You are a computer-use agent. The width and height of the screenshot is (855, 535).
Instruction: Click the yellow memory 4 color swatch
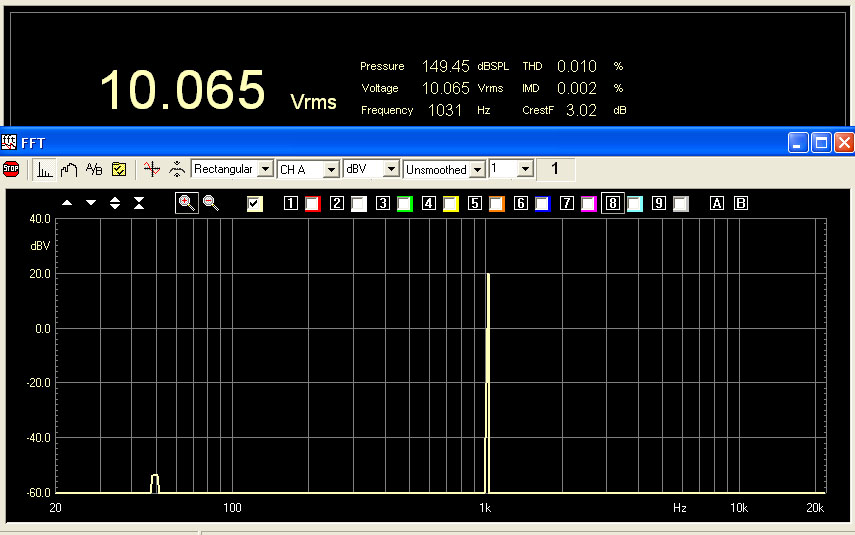coord(450,204)
